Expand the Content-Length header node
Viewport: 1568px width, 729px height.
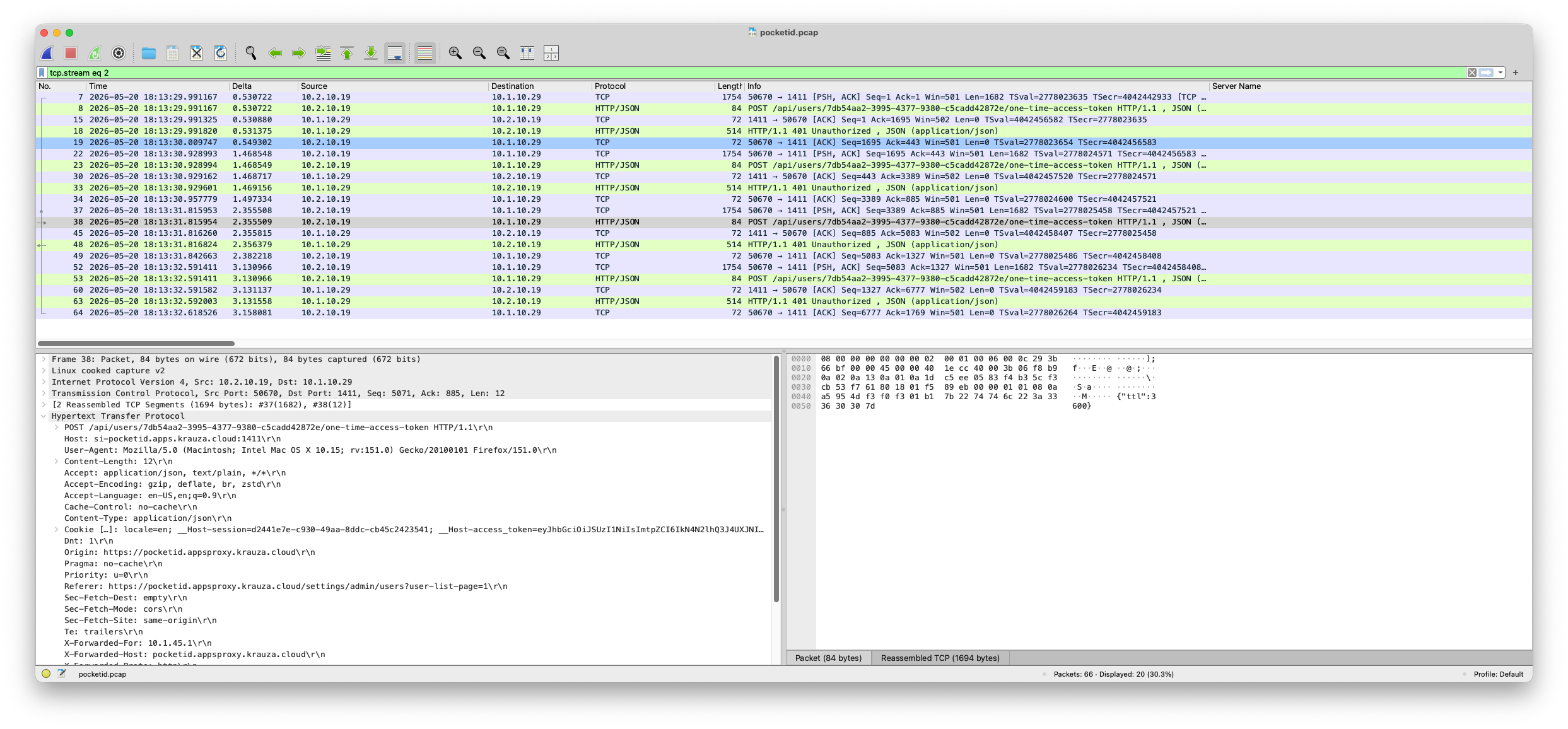point(56,462)
